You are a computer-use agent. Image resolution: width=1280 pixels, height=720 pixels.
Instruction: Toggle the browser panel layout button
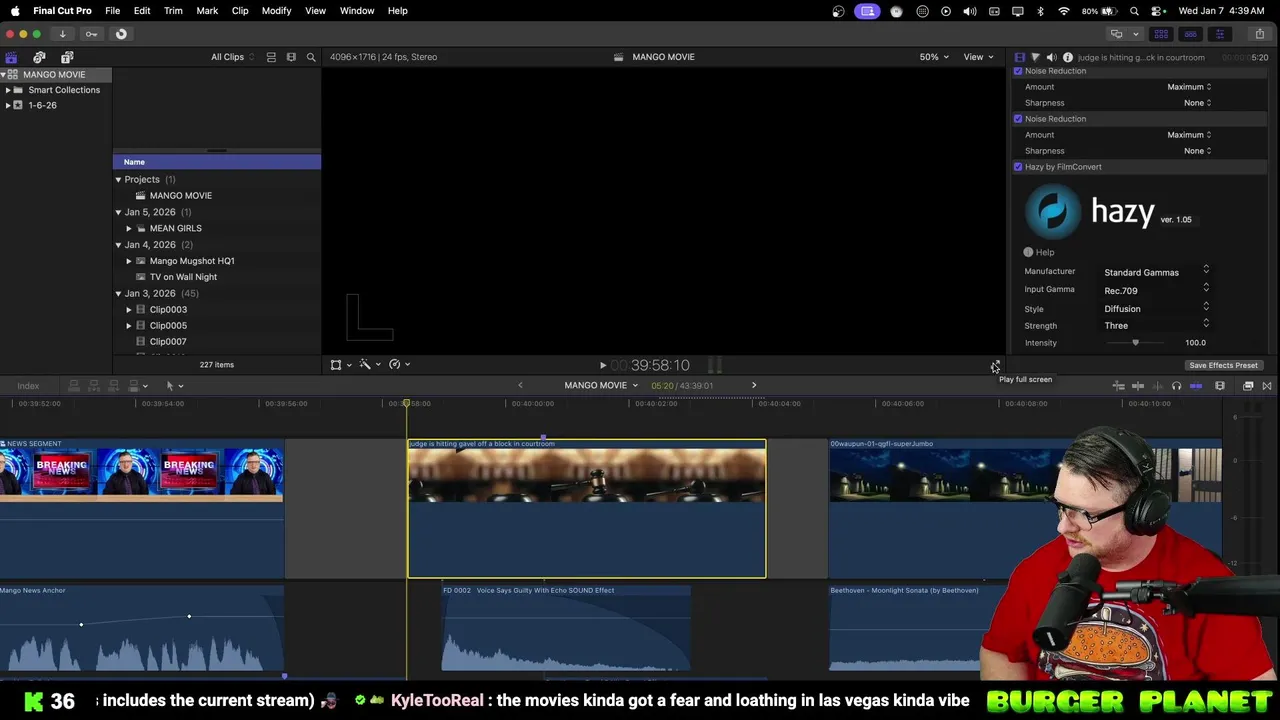coord(1160,34)
